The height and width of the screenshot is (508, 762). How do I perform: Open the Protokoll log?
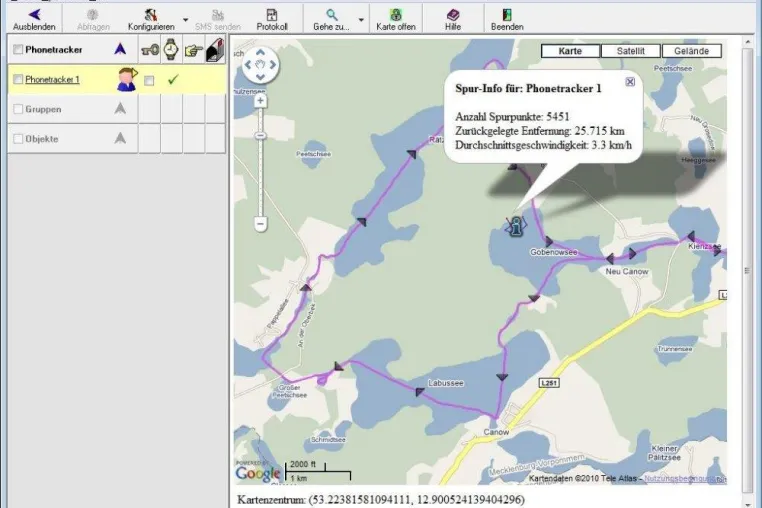(x=272, y=19)
